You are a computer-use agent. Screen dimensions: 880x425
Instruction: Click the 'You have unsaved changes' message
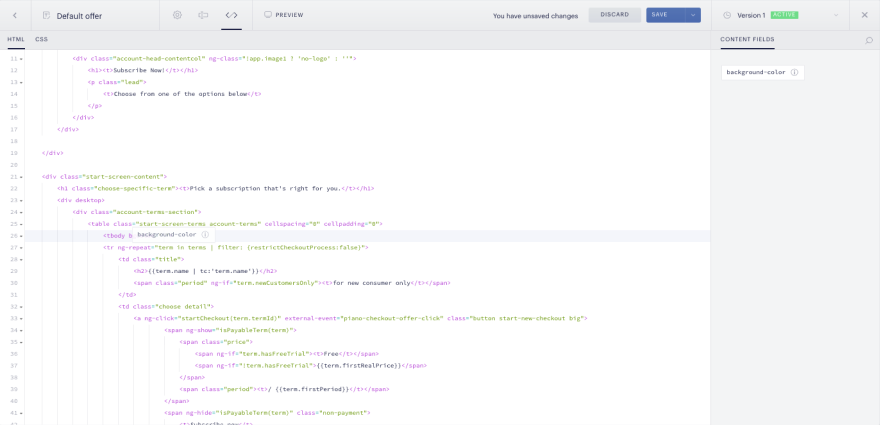pyautogui.click(x=535, y=16)
